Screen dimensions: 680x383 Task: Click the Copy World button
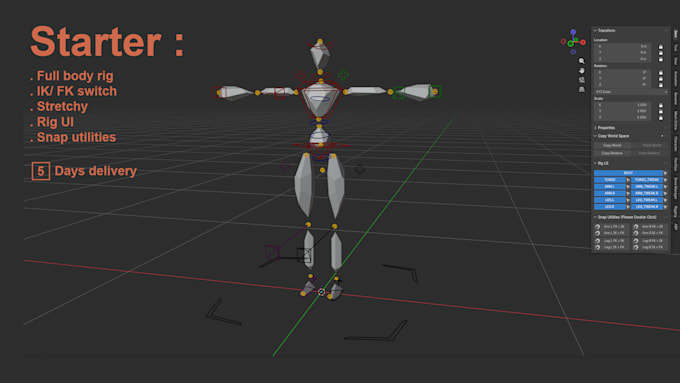pyautogui.click(x=612, y=145)
